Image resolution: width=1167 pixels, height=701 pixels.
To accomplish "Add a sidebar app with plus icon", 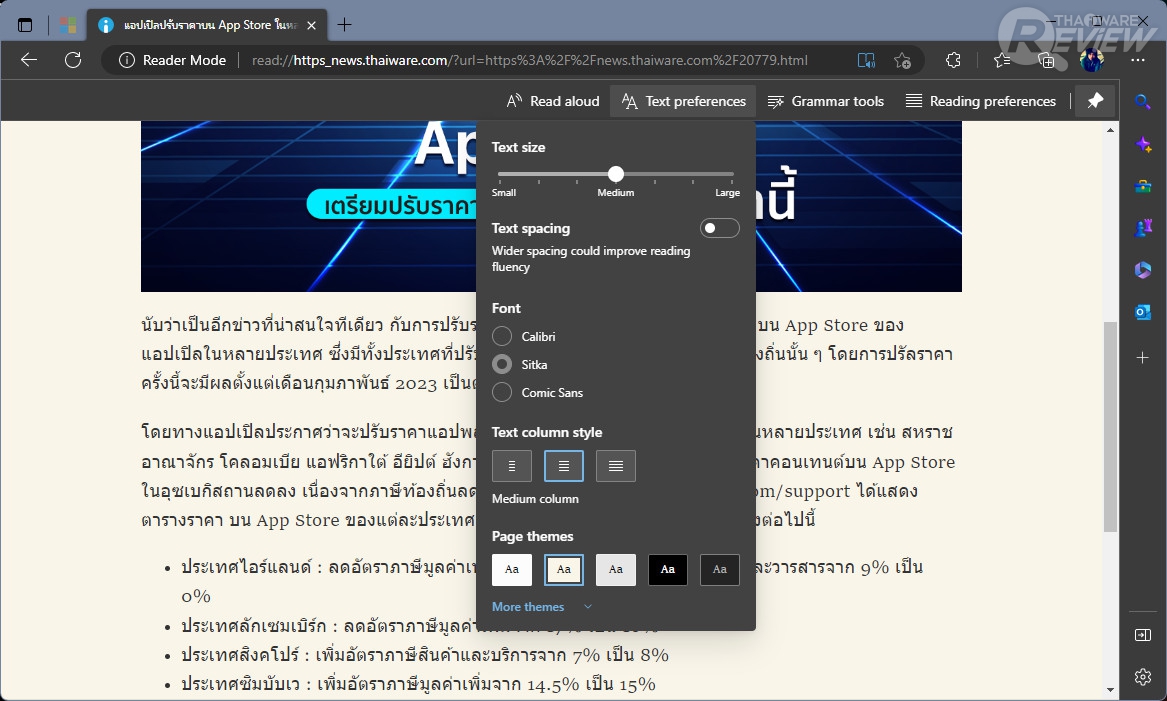I will [x=1143, y=358].
